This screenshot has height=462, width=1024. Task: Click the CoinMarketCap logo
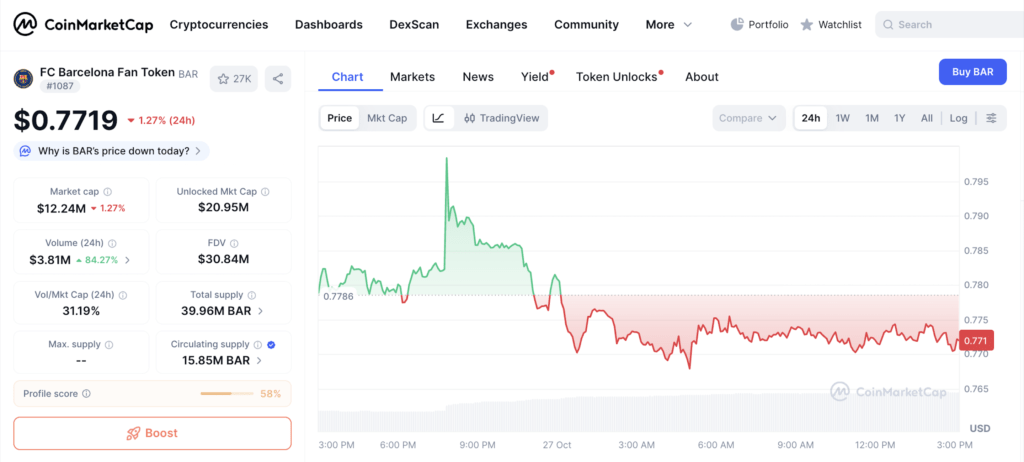pos(82,24)
